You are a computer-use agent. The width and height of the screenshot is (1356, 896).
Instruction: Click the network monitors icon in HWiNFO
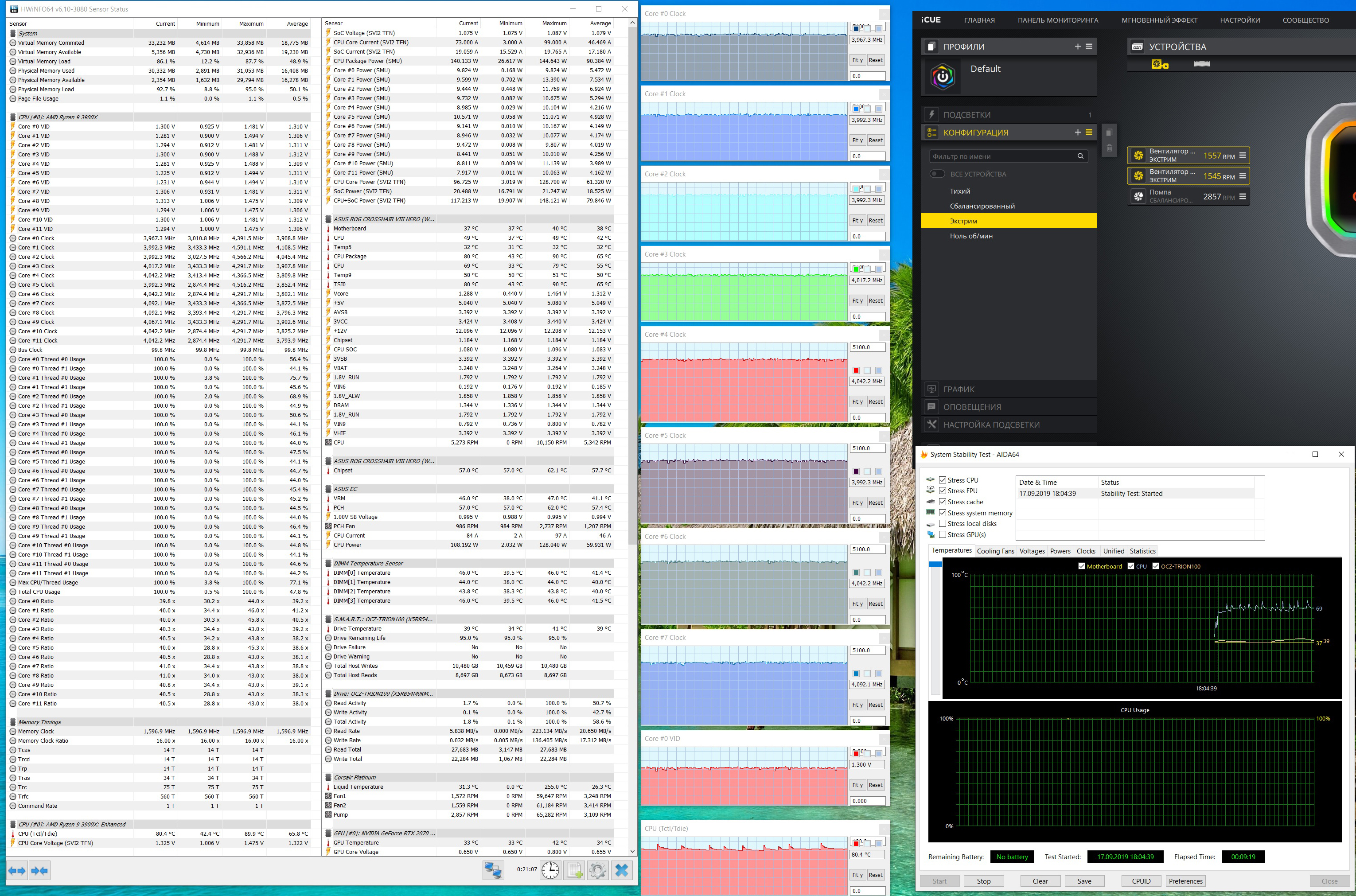coord(493,870)
